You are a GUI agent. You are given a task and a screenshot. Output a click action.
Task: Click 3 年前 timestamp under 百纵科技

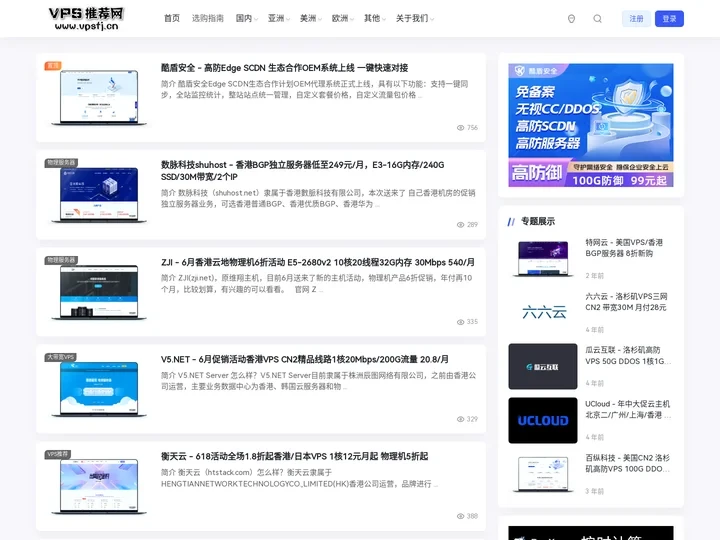pos(594,491)
